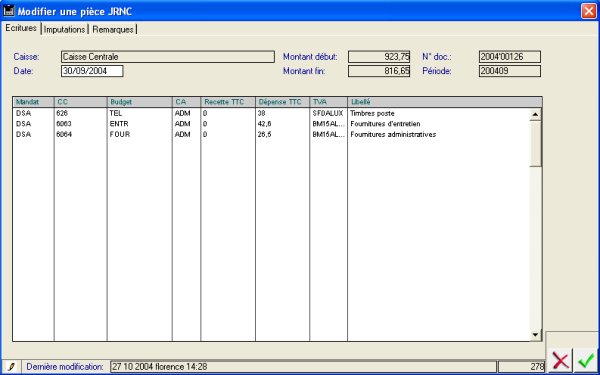Image resolution: width=600 pixels, height=375 pixels.
Task: Click the CA column header
Action: point(186,102)
